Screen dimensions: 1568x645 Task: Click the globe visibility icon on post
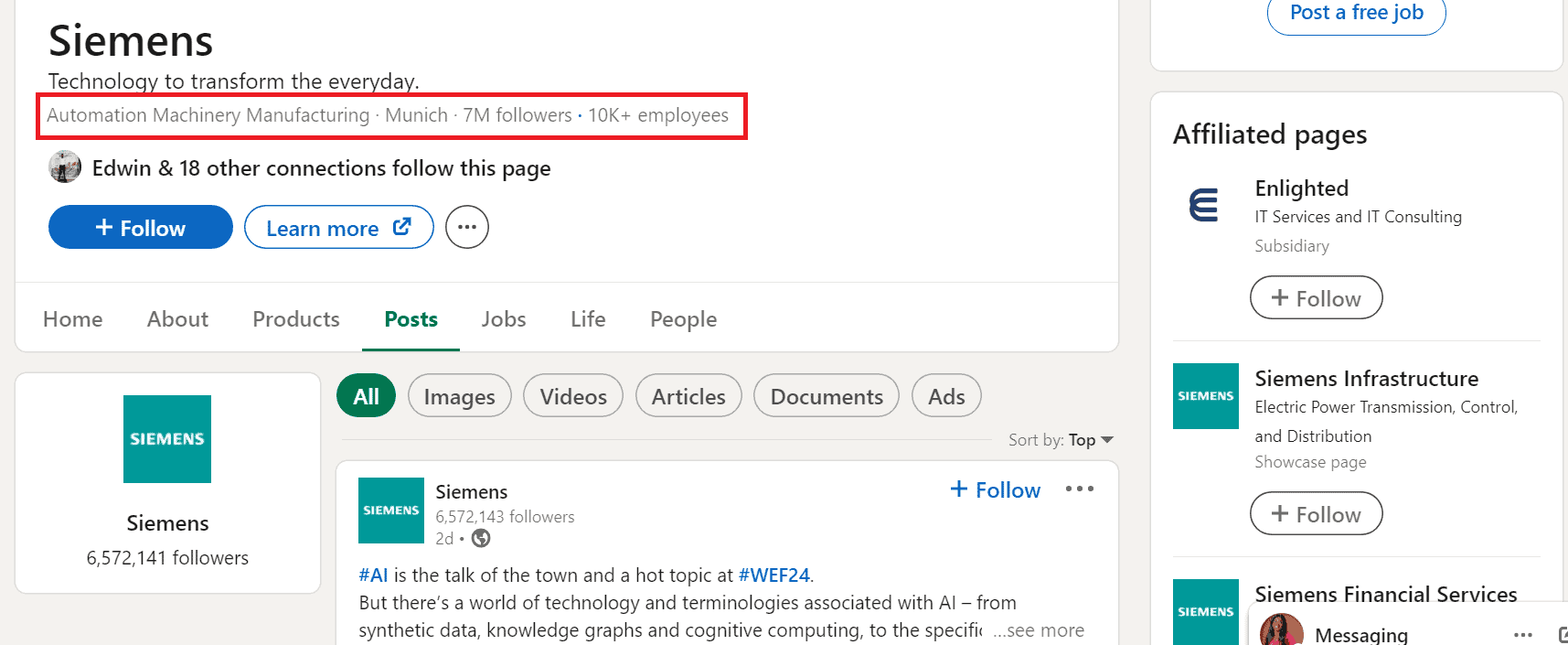click(x=481, y=539)
